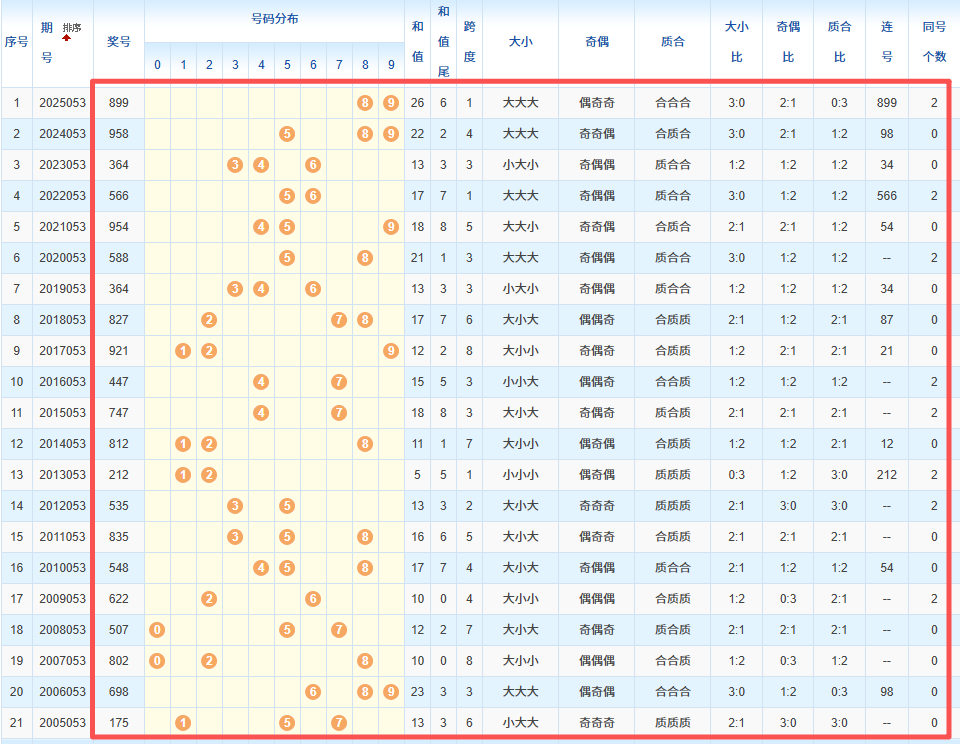The width and height of the screenshot is (960, 744).
Task: Click the 连号 value 212 in row 2013053
Action: click(887, 474)
